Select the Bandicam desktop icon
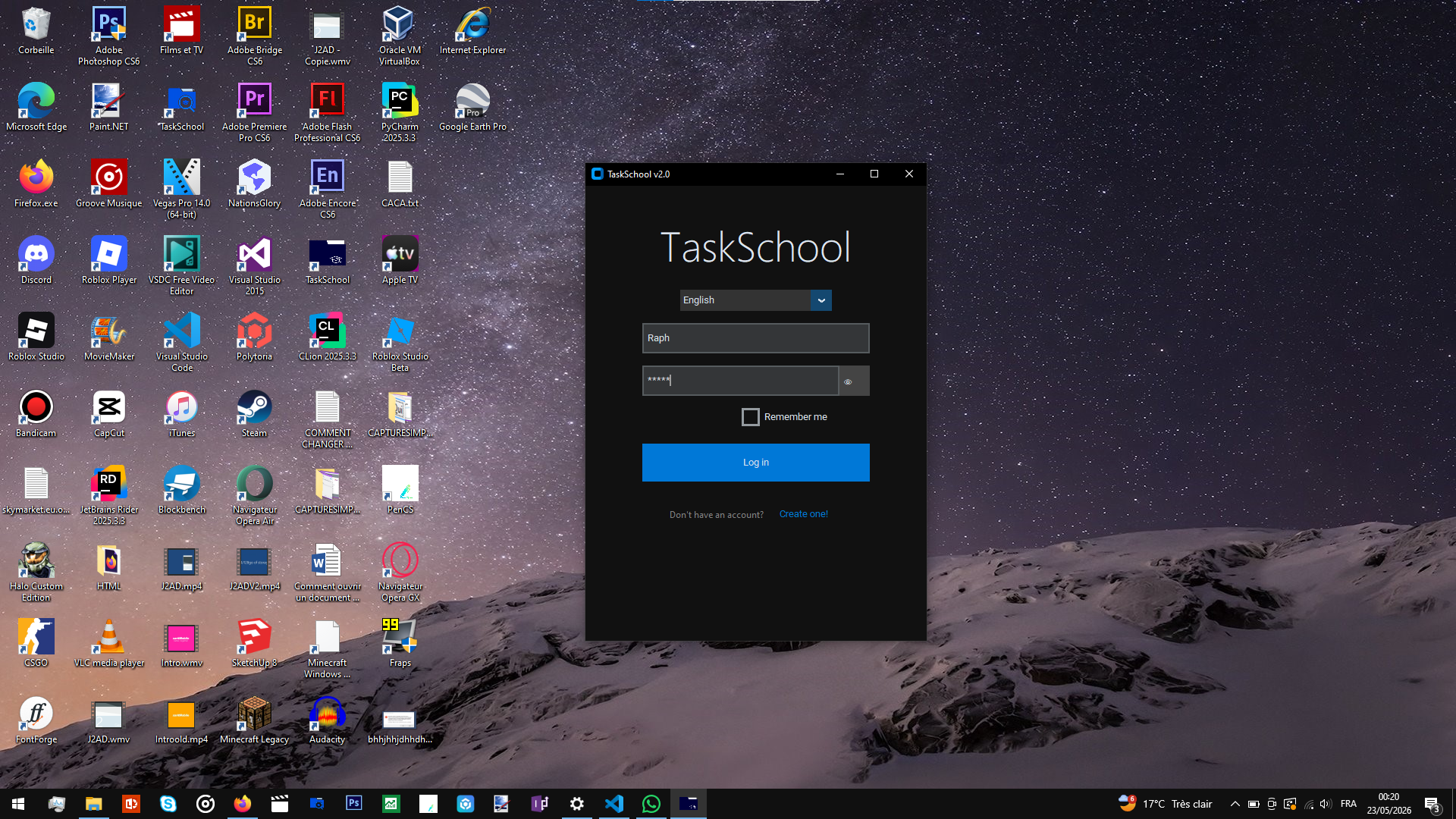This screenshot has height=819, width=1456. coord(36,414)
